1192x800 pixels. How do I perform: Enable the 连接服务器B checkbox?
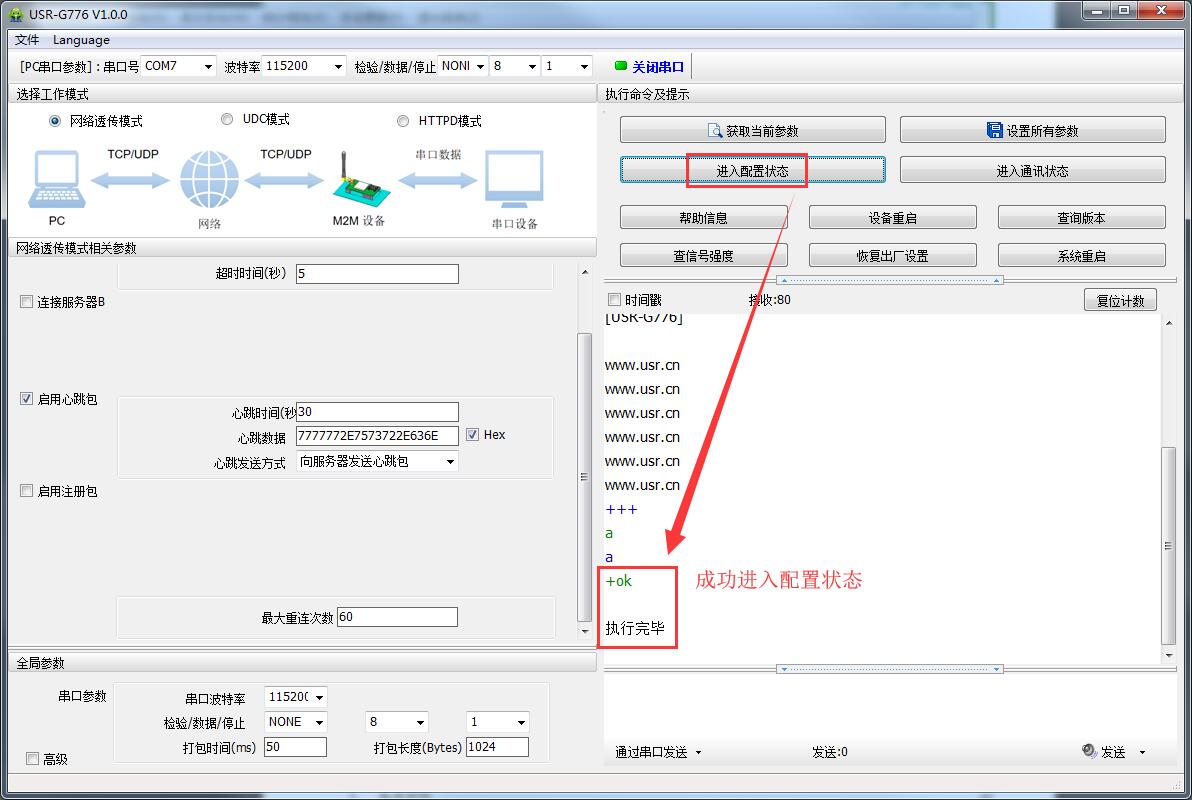[x=27, y=302]
